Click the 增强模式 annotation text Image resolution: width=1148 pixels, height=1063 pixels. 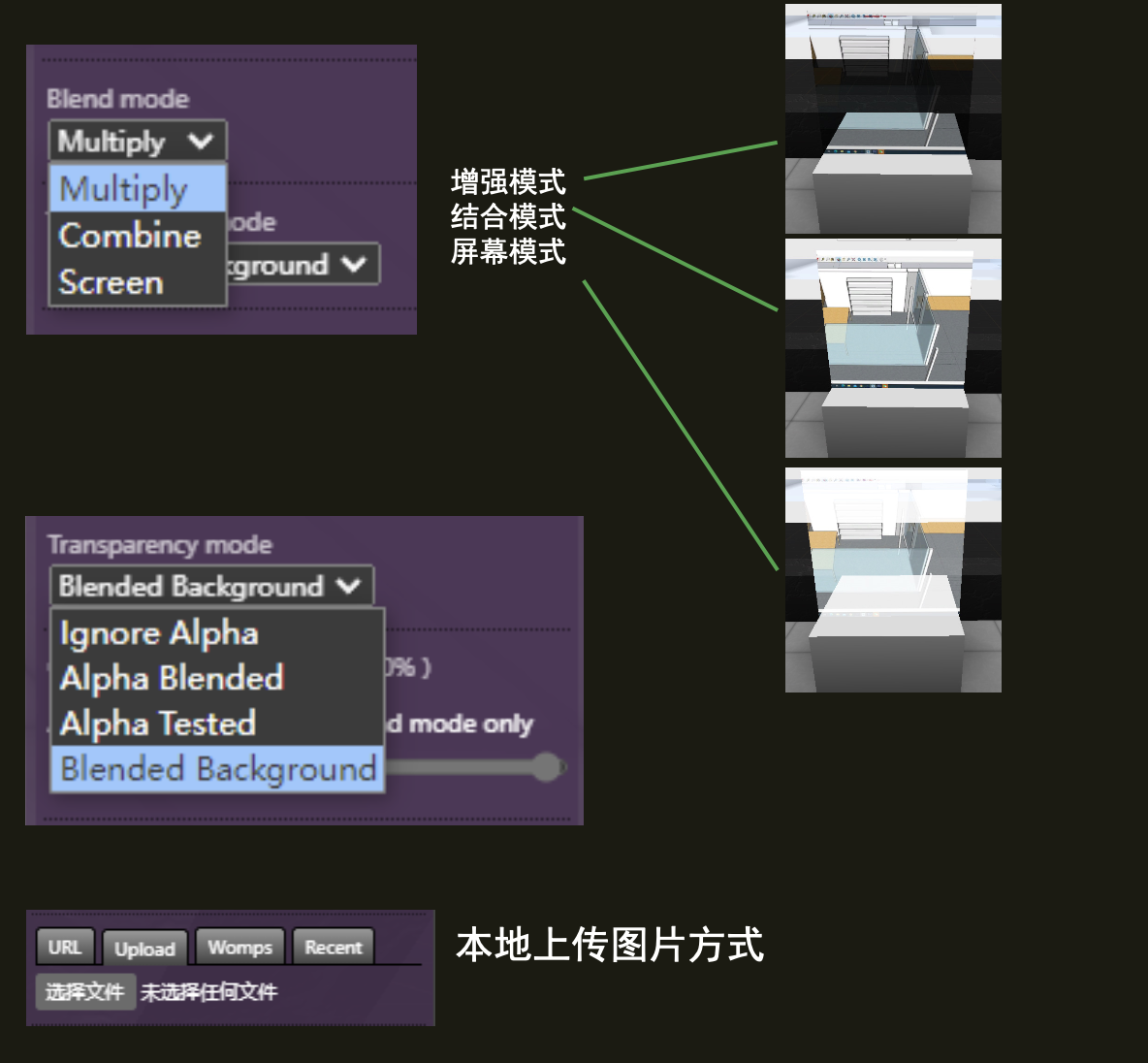coord(508,181)
